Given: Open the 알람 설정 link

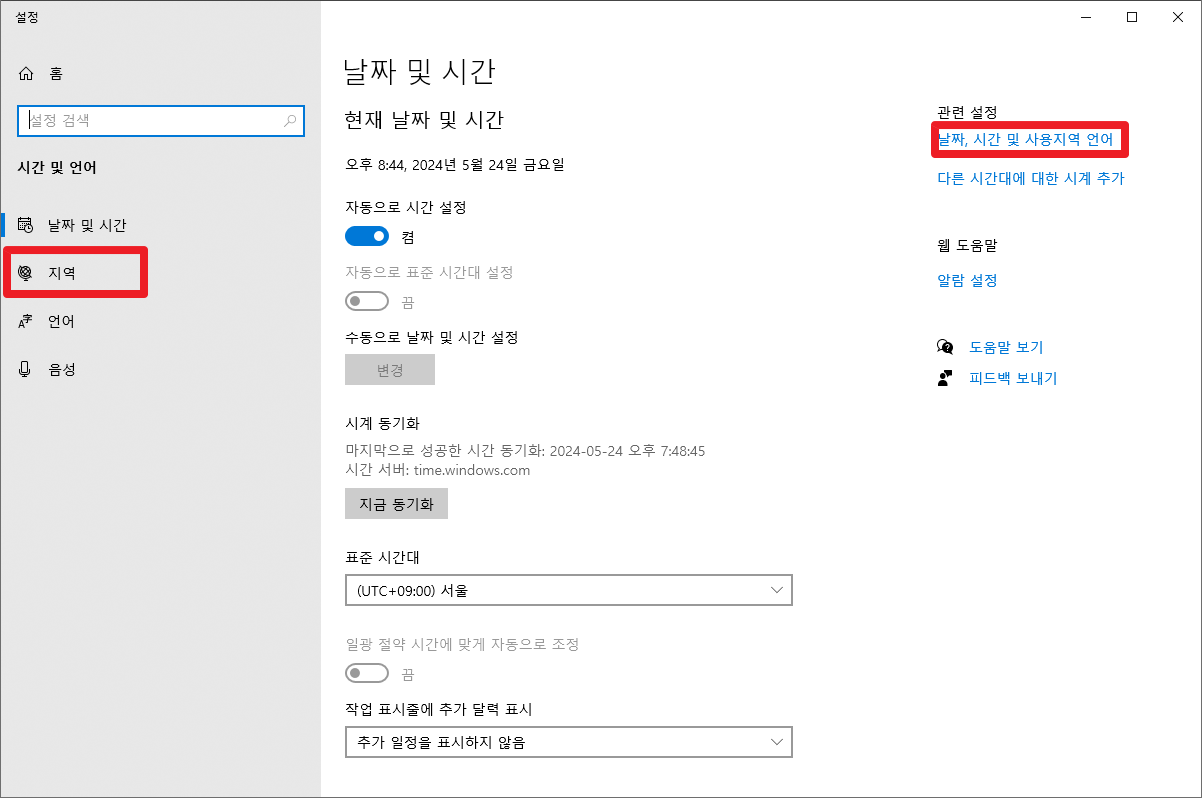Looking at the screenshot, I should (x=967, y=281).
